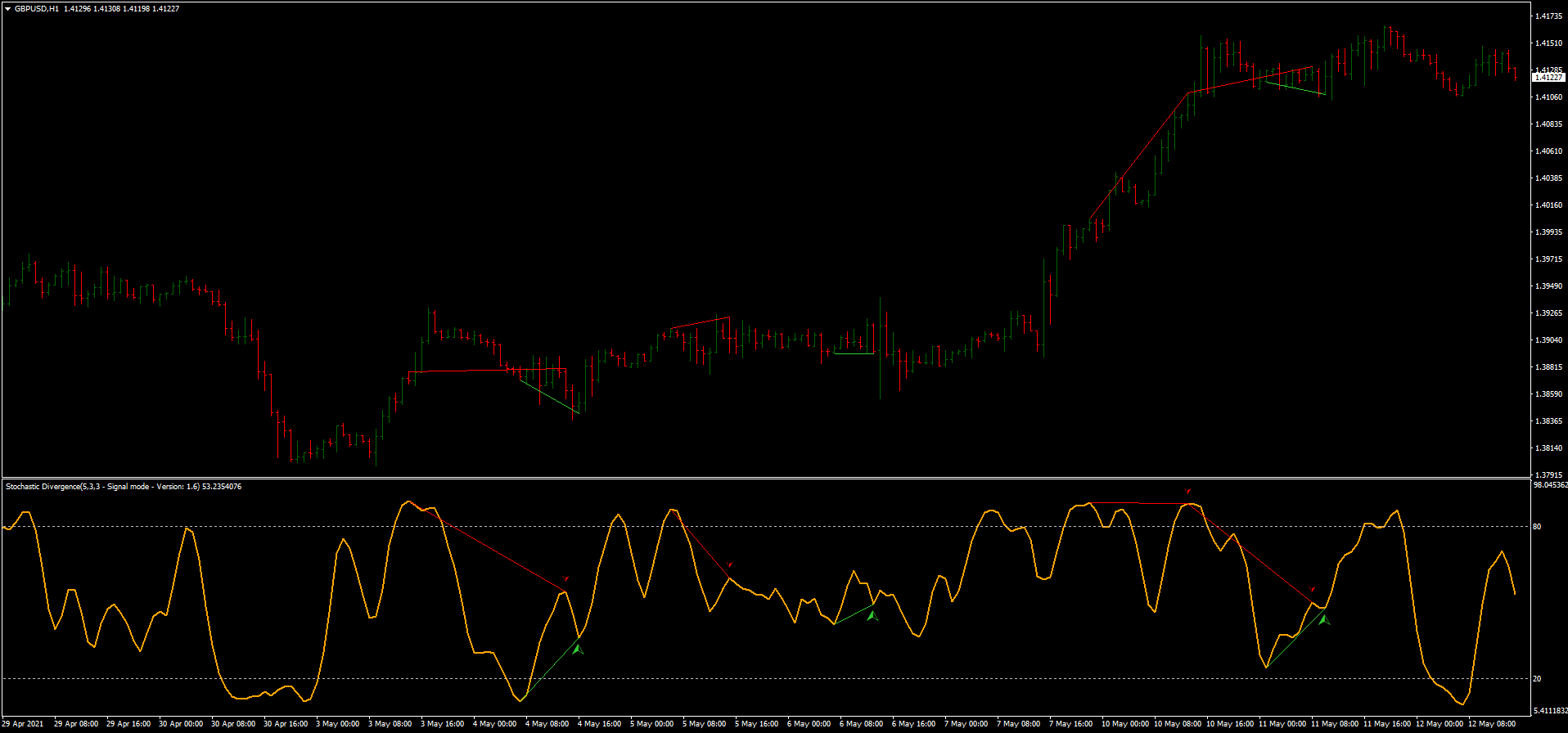Click the 98.045362 value on indicator scale

(1550, 485)
